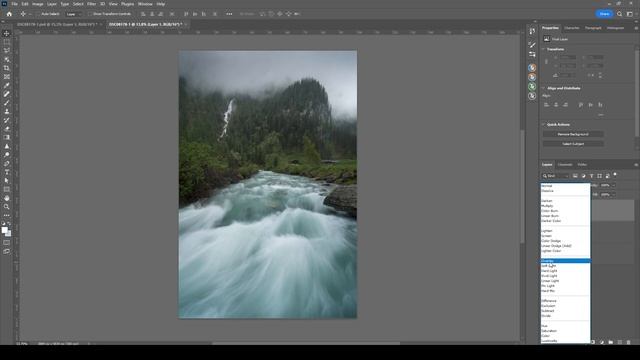Open the layer Kind filter dropdown
The width and height of the screenshot is (640, 360).
556,176
